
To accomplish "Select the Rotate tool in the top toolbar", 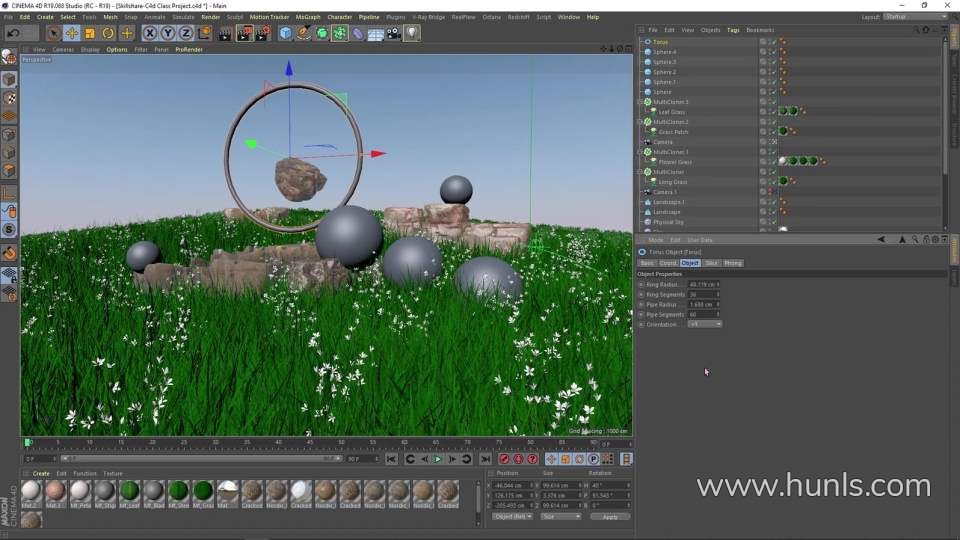I will 108,33.
